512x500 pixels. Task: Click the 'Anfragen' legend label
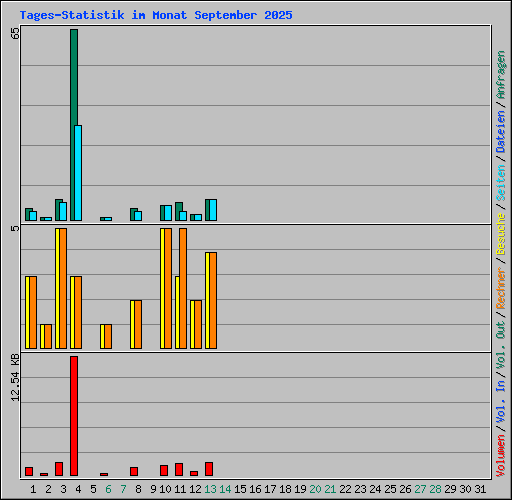(x=501, y=75)
